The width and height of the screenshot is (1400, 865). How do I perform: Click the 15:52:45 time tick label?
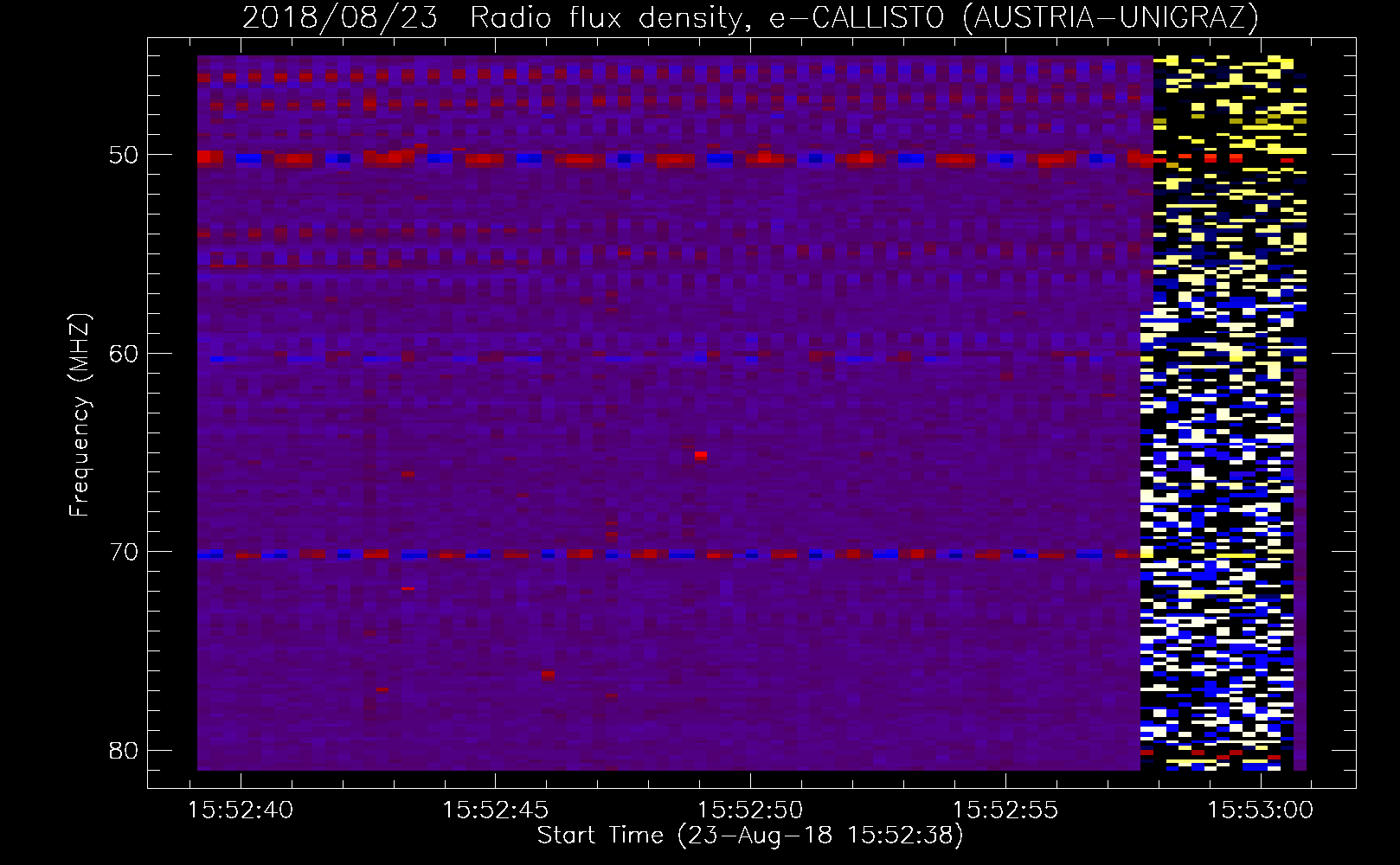point(496,811)
